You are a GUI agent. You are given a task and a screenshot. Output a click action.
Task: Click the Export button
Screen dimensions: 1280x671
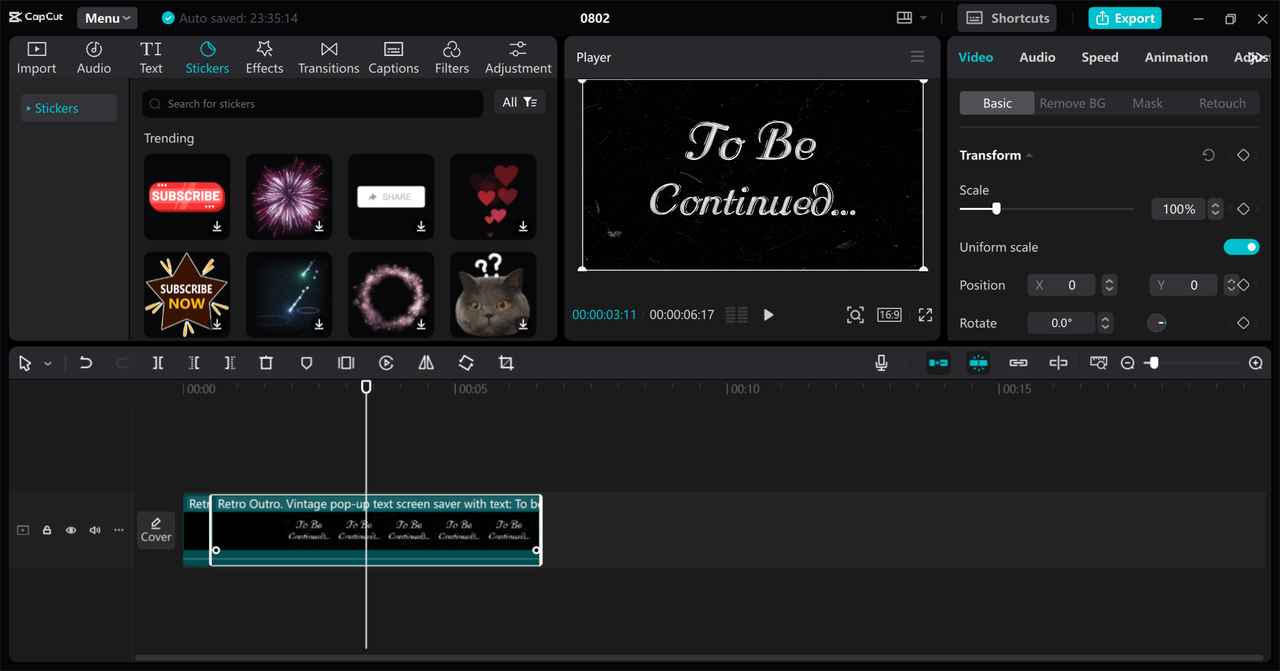1125,18
